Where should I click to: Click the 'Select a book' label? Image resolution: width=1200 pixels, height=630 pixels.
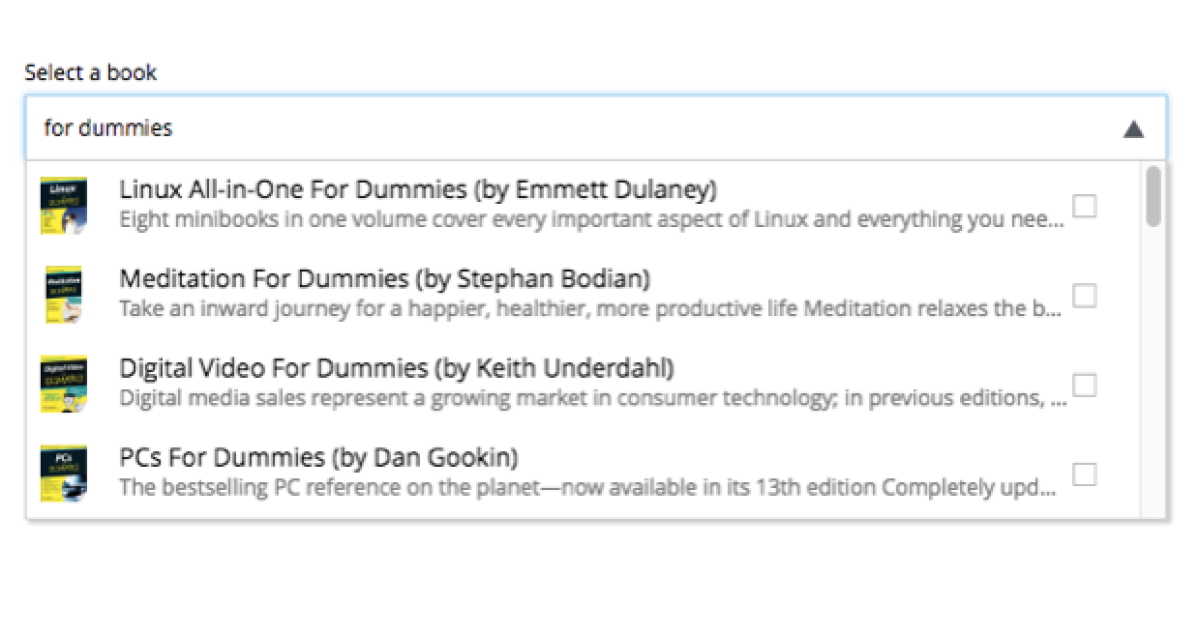(x=91, y=73)
